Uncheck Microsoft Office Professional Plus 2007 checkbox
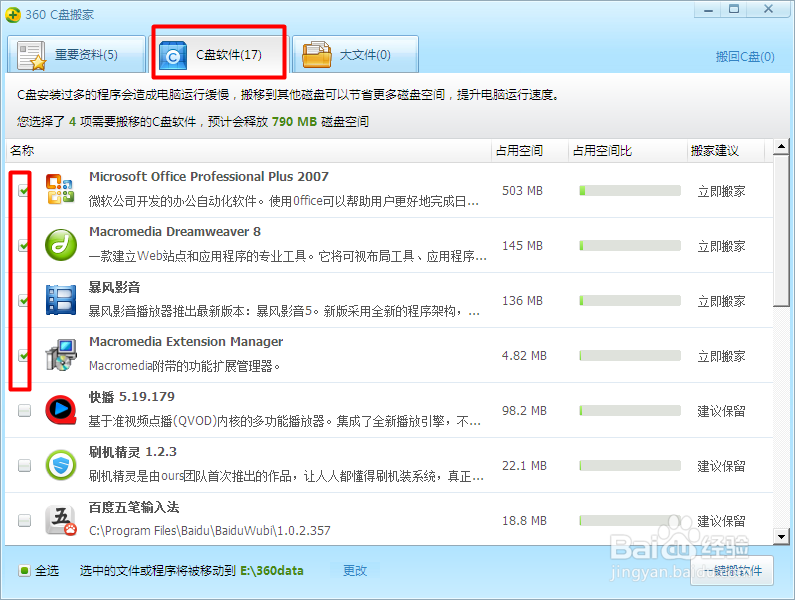Image resolution: width=795 pixels, height=600 pixels. (x=24, y=191)
